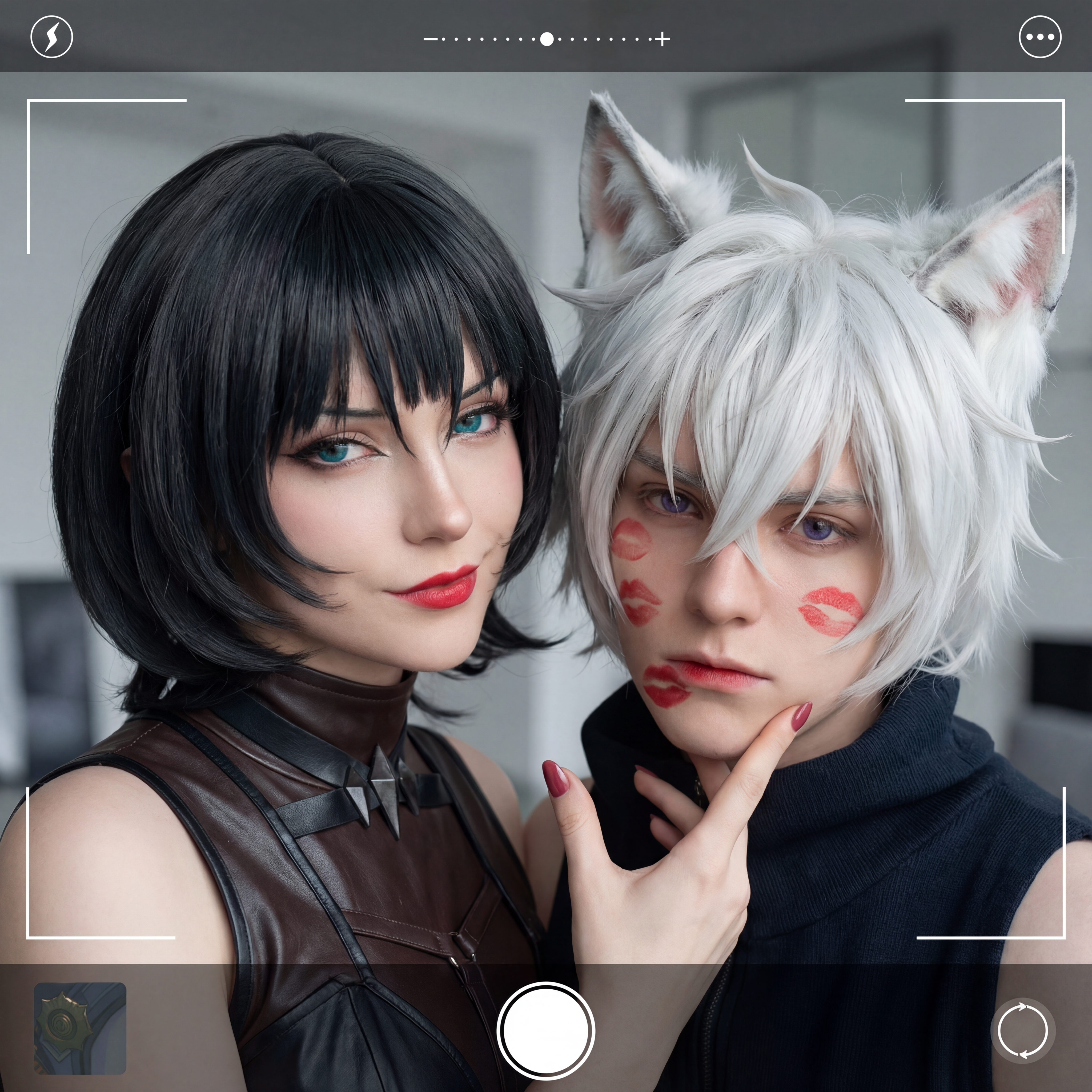Image resolution: width=1092 pixels, height=1092 pixels.
Task: Toggle the camera flash icon
Action: 51,37
